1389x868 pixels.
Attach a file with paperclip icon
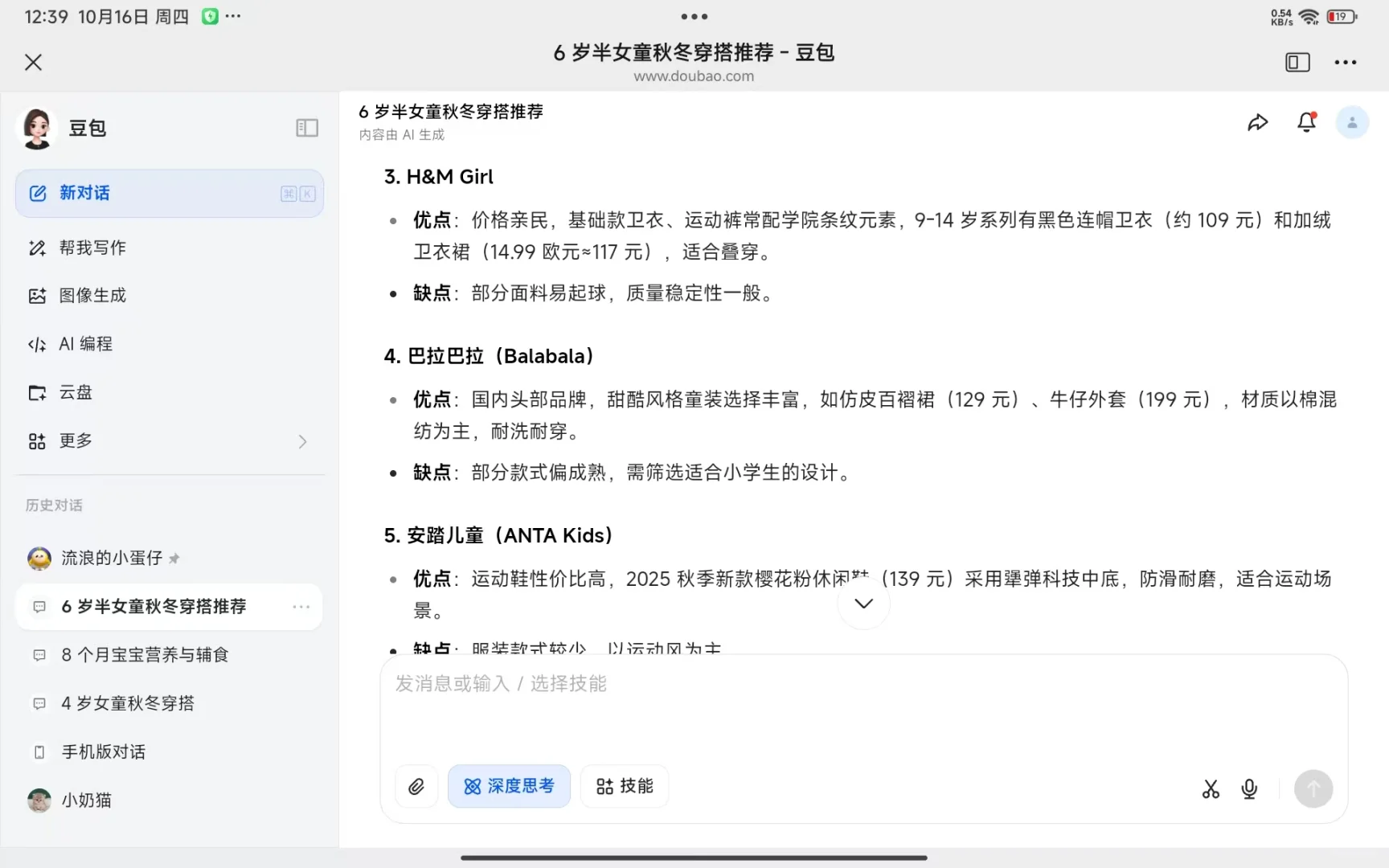click(x=416, y=786)
